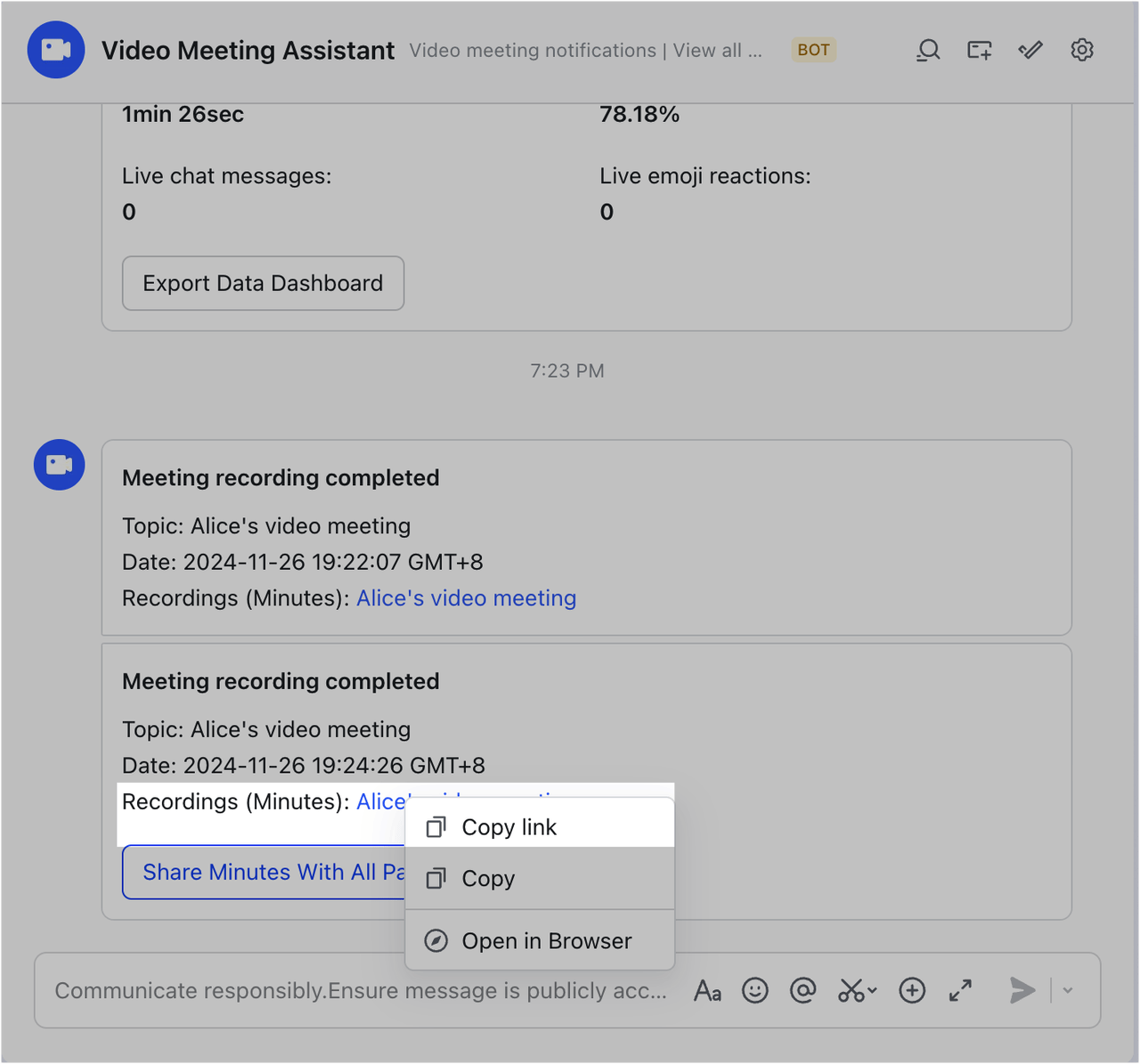
Task: Open Alice's video meeting link for 19:22:07
Action: [x=466, y=598]
